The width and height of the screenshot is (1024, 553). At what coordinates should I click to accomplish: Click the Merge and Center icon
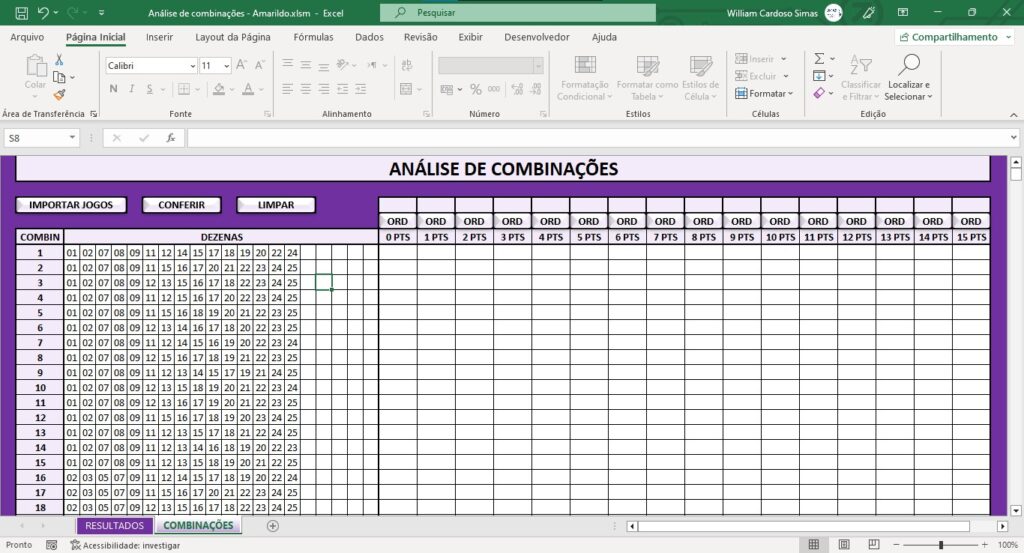[x=406, y=89]
